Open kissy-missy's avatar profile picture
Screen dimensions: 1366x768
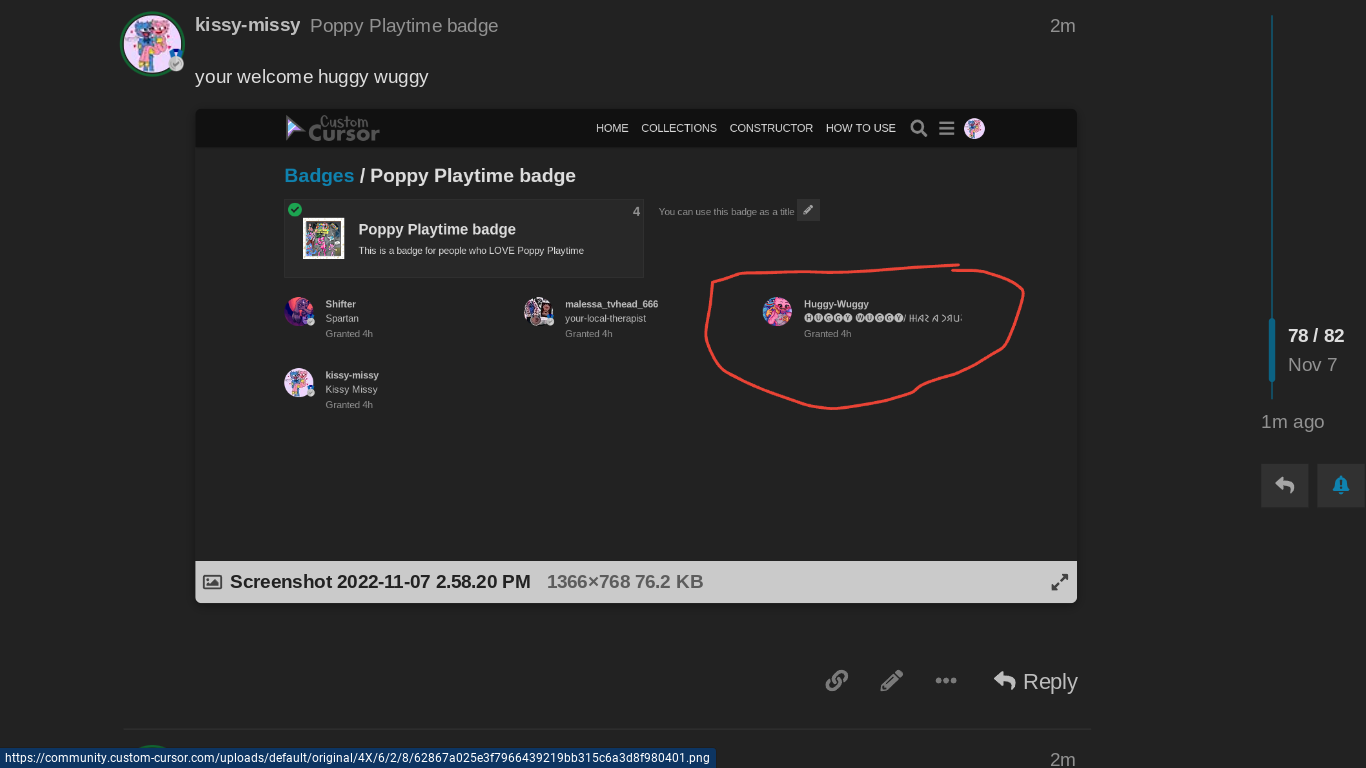[152, 43]
